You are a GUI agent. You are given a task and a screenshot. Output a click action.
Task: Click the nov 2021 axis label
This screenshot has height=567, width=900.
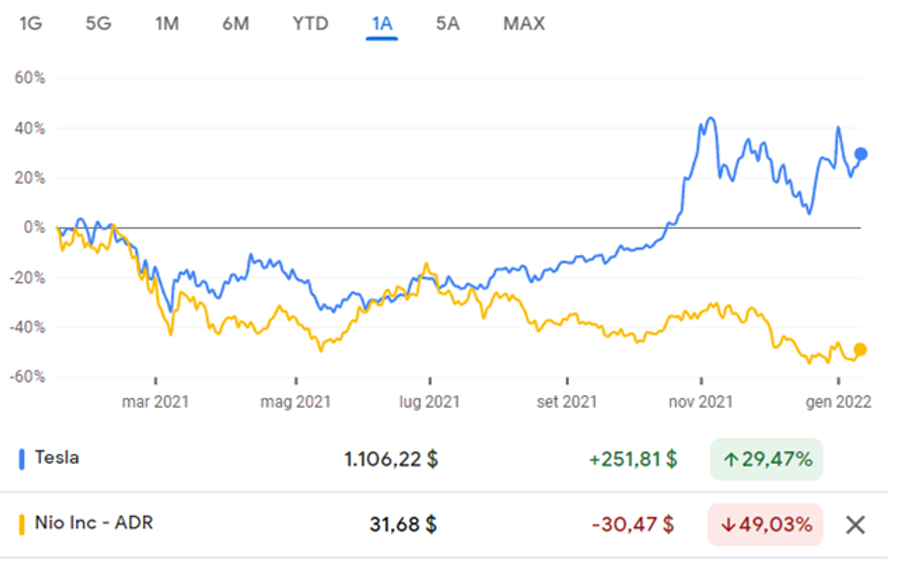(700, 402)
